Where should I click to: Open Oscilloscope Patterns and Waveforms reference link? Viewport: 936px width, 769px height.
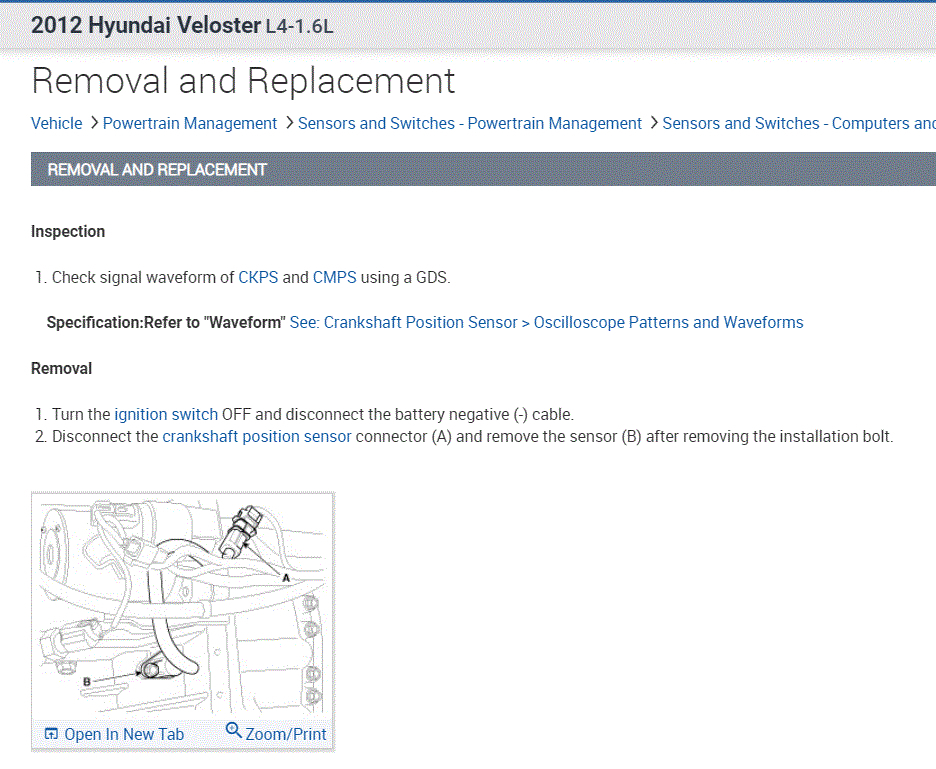546,322
